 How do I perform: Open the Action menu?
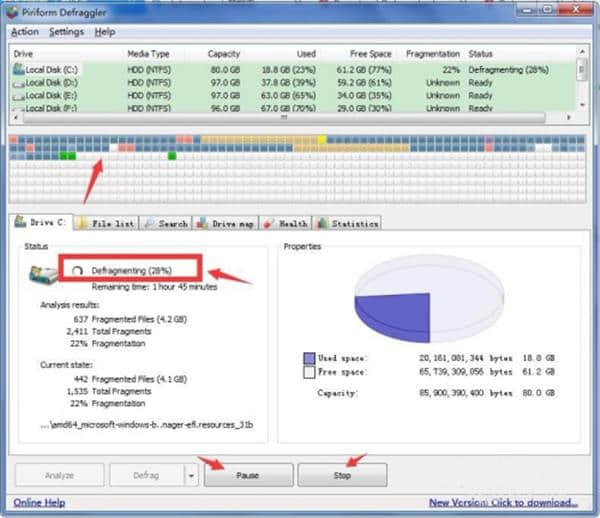click(x=24, y=32)
